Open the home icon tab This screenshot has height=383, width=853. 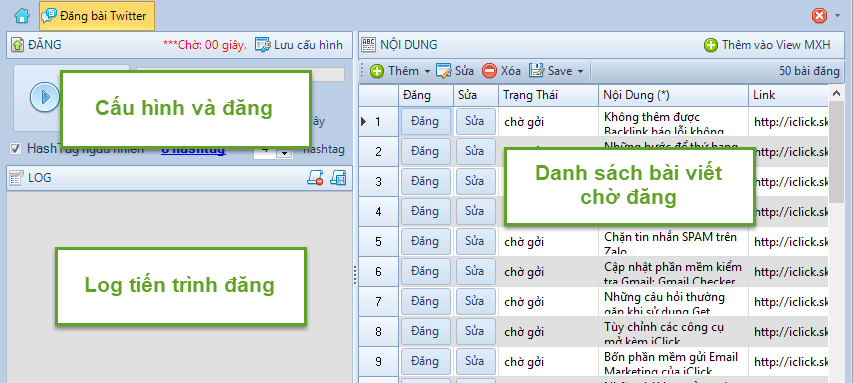pos(22,16)
